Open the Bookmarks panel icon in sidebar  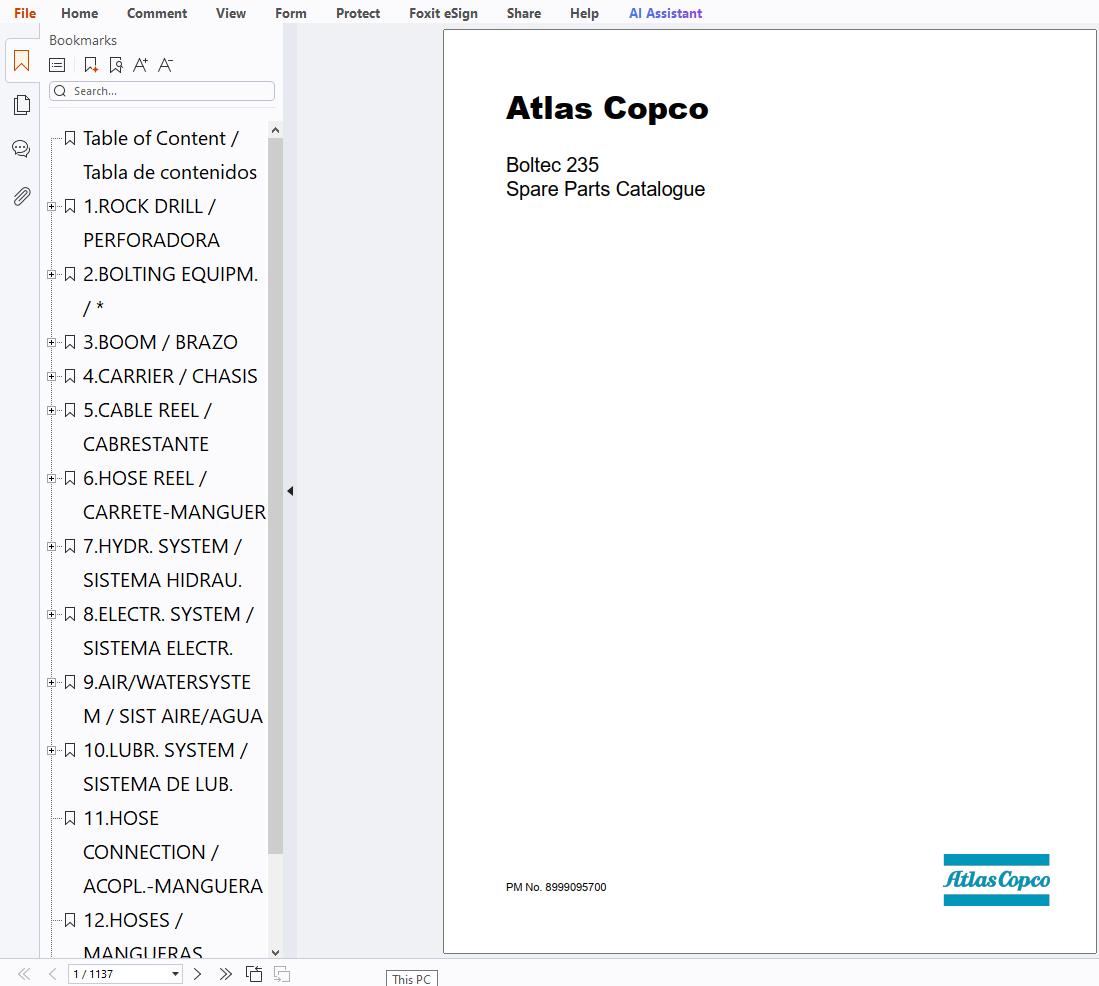[x=22, y=61]
